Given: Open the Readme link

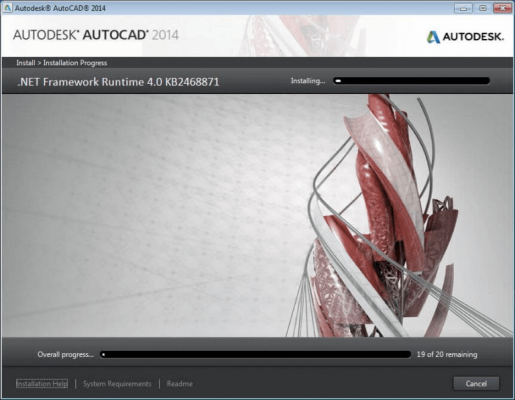Looking at the screenshot, I should tap(180, 384).
